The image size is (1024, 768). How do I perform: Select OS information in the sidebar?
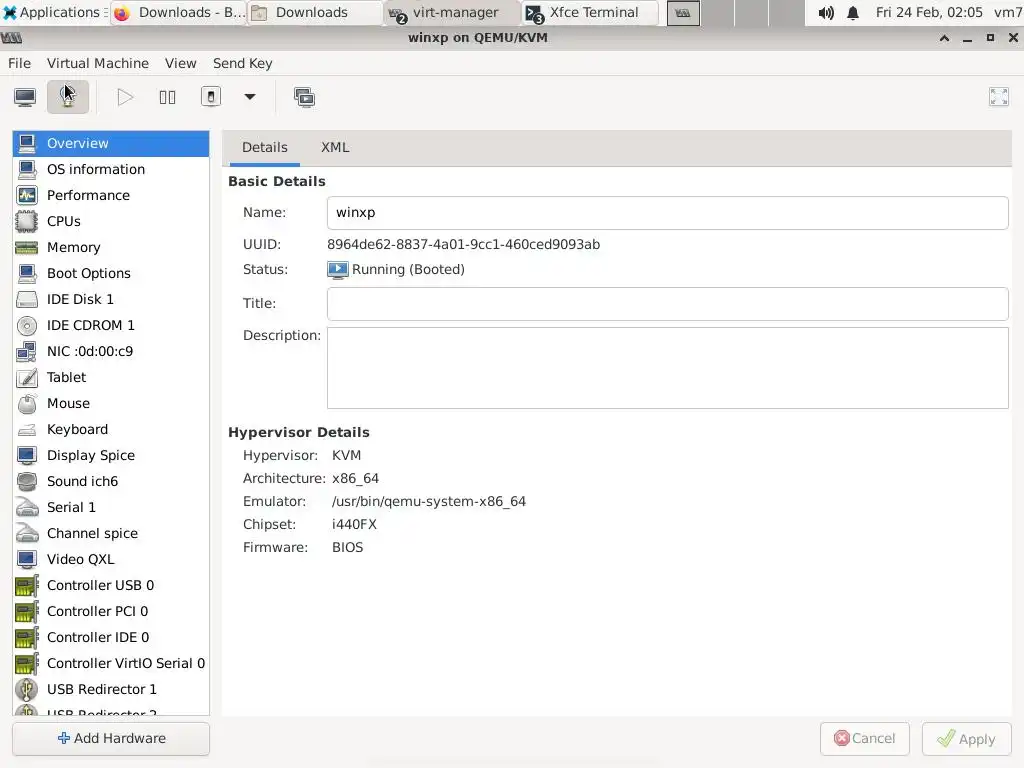coord(111,169)
